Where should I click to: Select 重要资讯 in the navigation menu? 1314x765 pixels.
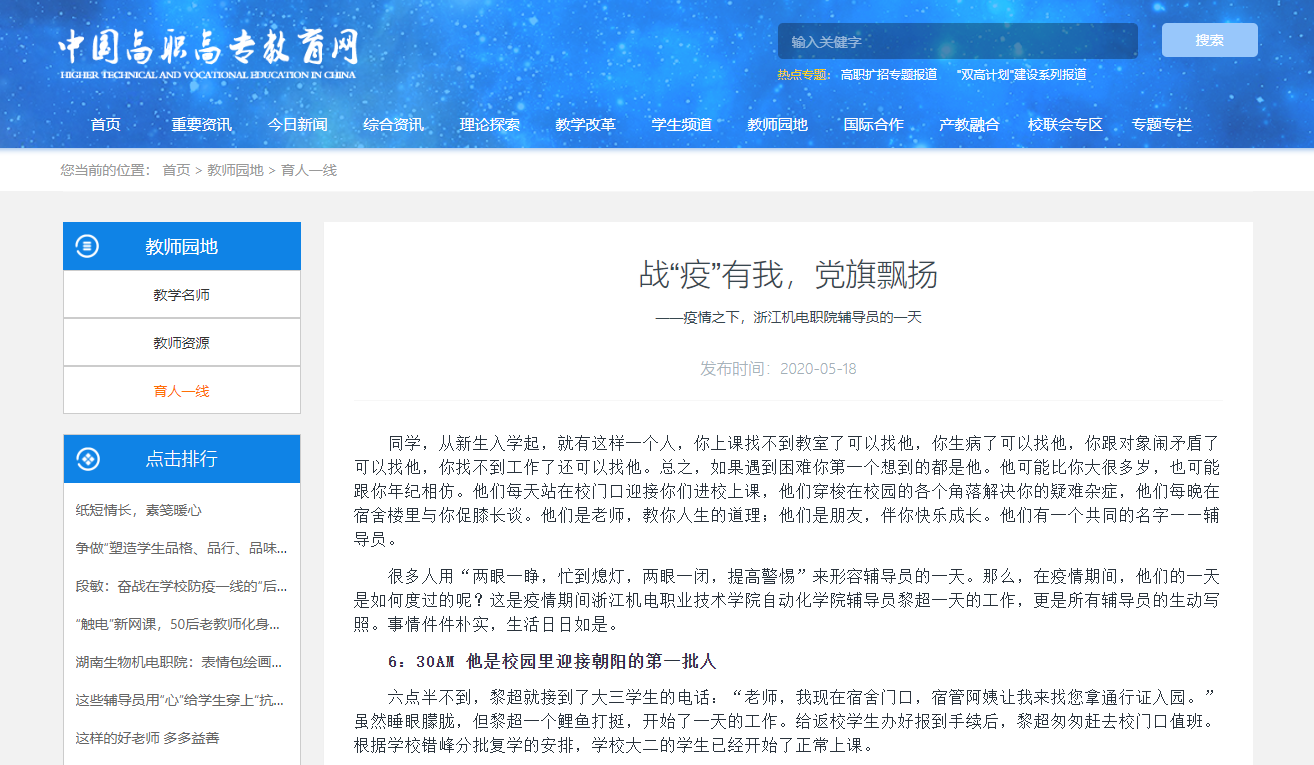201,125
